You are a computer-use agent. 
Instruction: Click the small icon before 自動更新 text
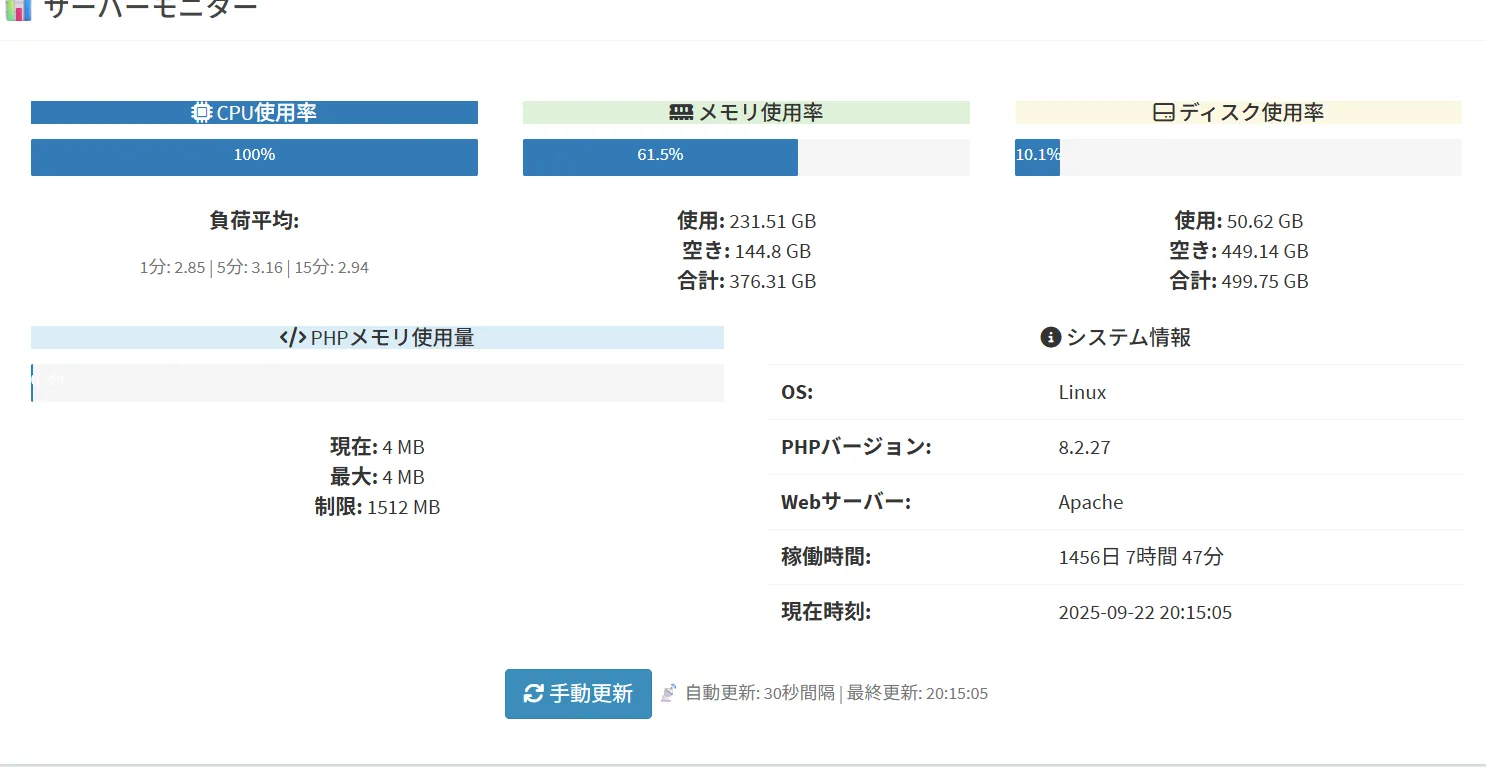click(669, 693)
